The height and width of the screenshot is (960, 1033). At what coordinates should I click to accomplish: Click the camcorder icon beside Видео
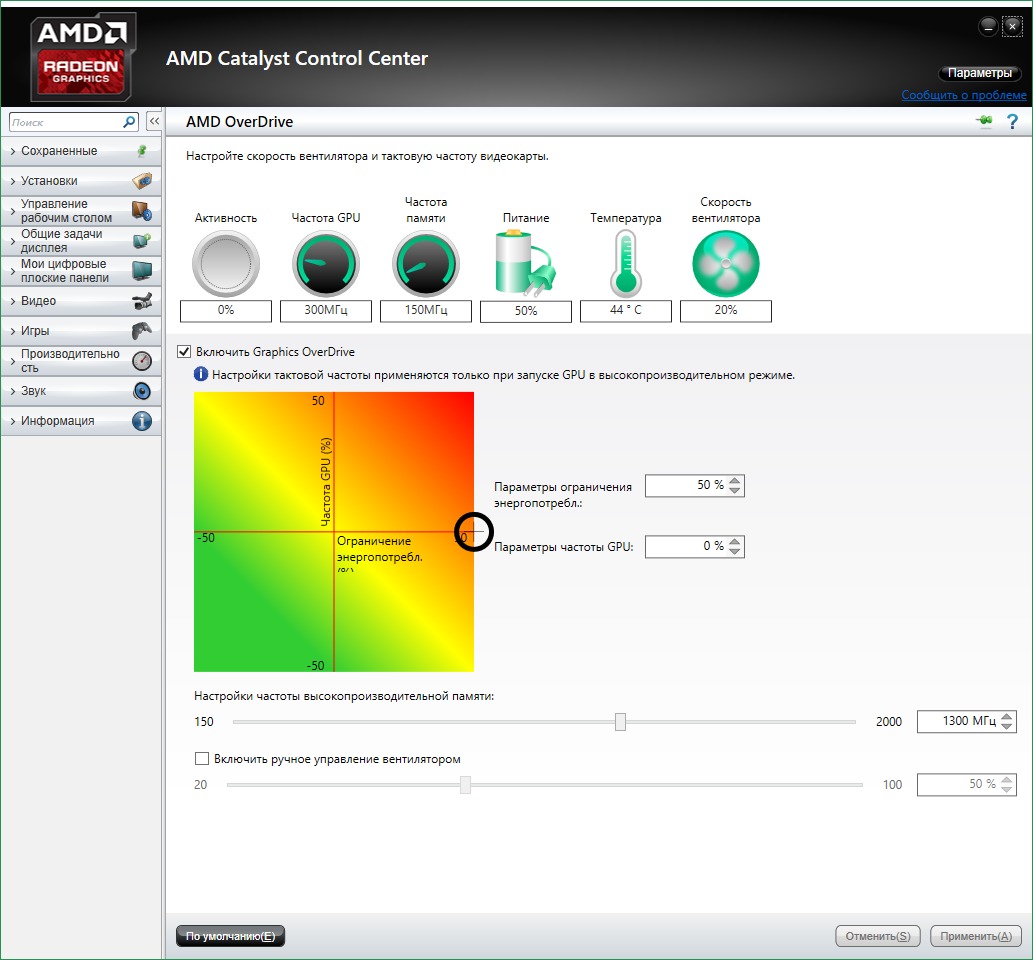click(142, 300)
